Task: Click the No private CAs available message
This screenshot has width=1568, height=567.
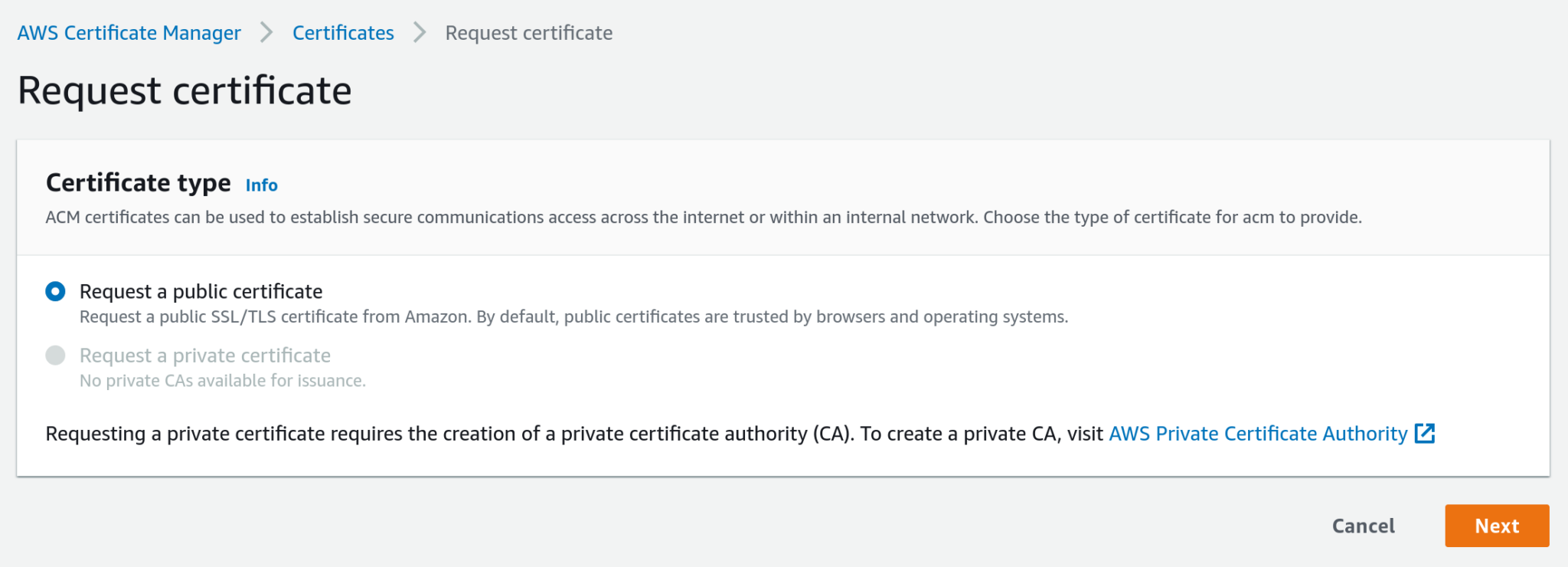Action: click(x=223, y=380)
